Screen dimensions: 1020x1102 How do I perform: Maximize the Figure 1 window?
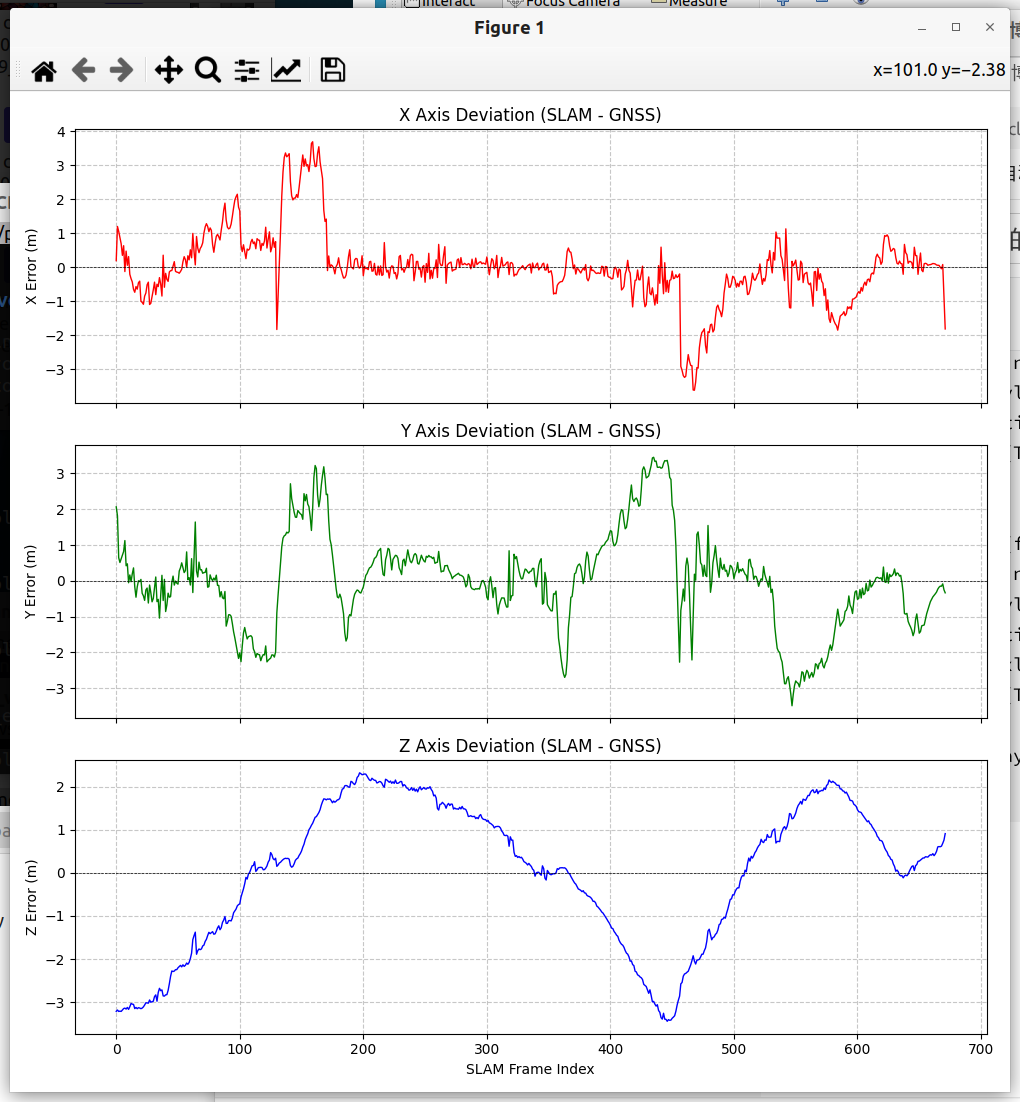(x=955, y=27)
